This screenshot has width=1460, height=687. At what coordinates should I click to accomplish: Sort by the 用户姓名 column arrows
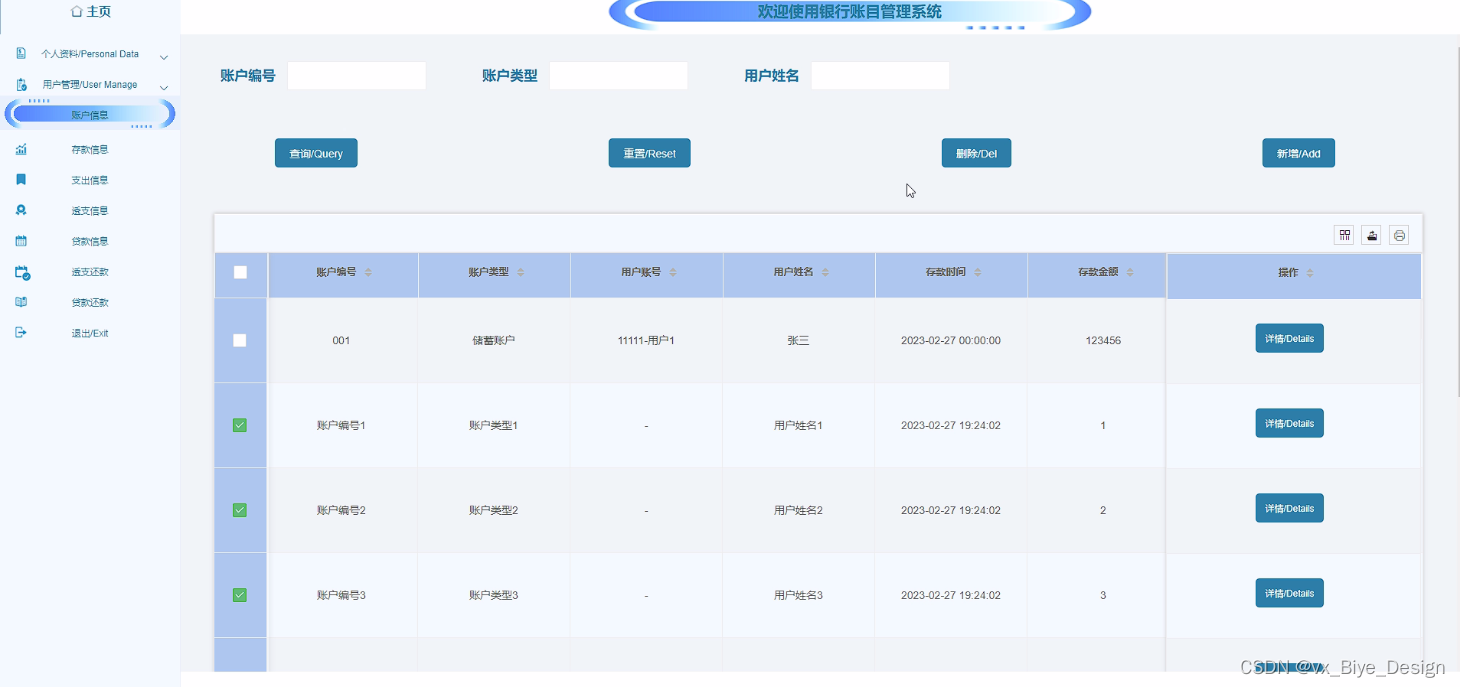pos(825,273)
